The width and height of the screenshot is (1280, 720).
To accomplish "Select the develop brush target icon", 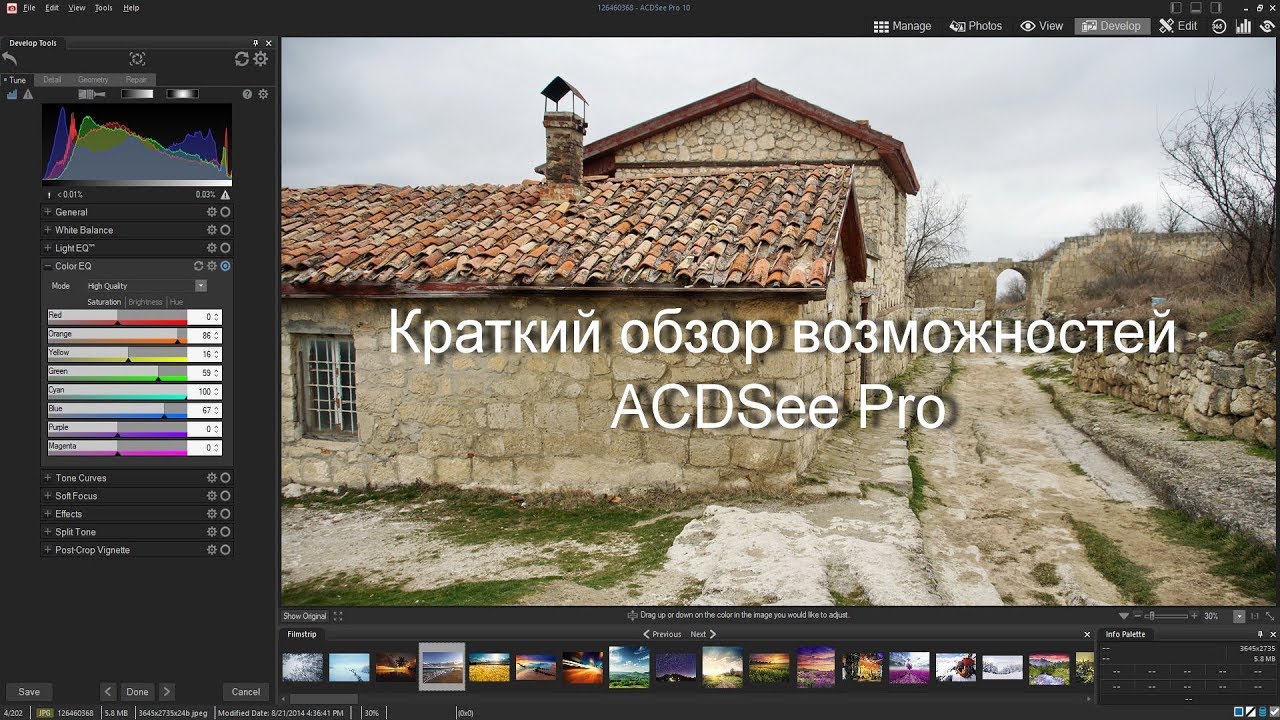I will [137, 59].
